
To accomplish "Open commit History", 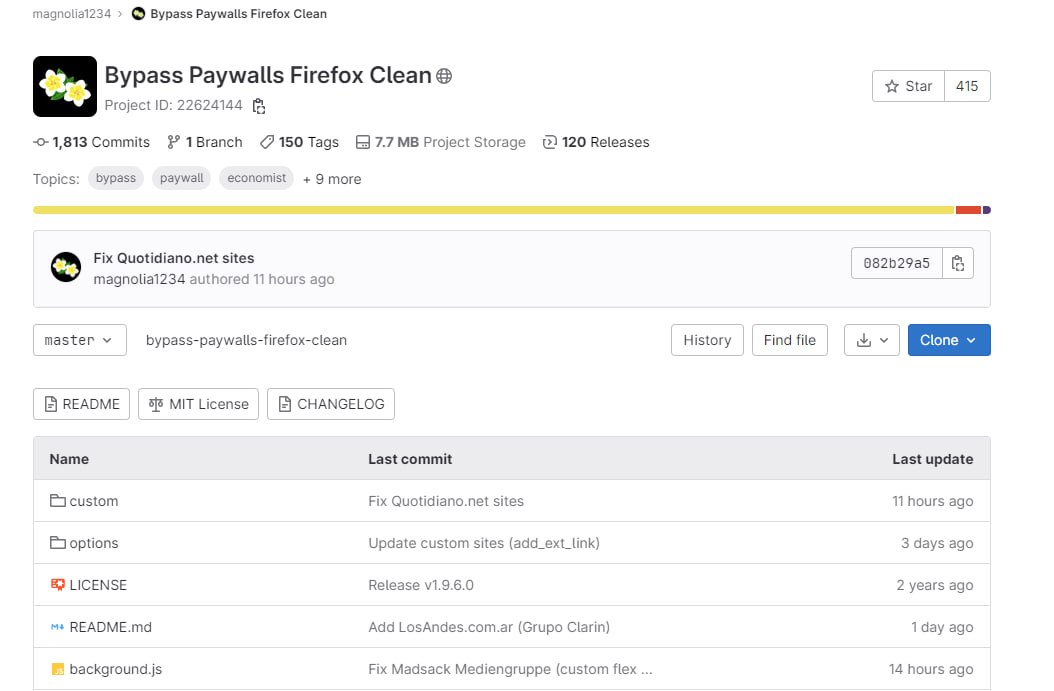I will 707,340.
